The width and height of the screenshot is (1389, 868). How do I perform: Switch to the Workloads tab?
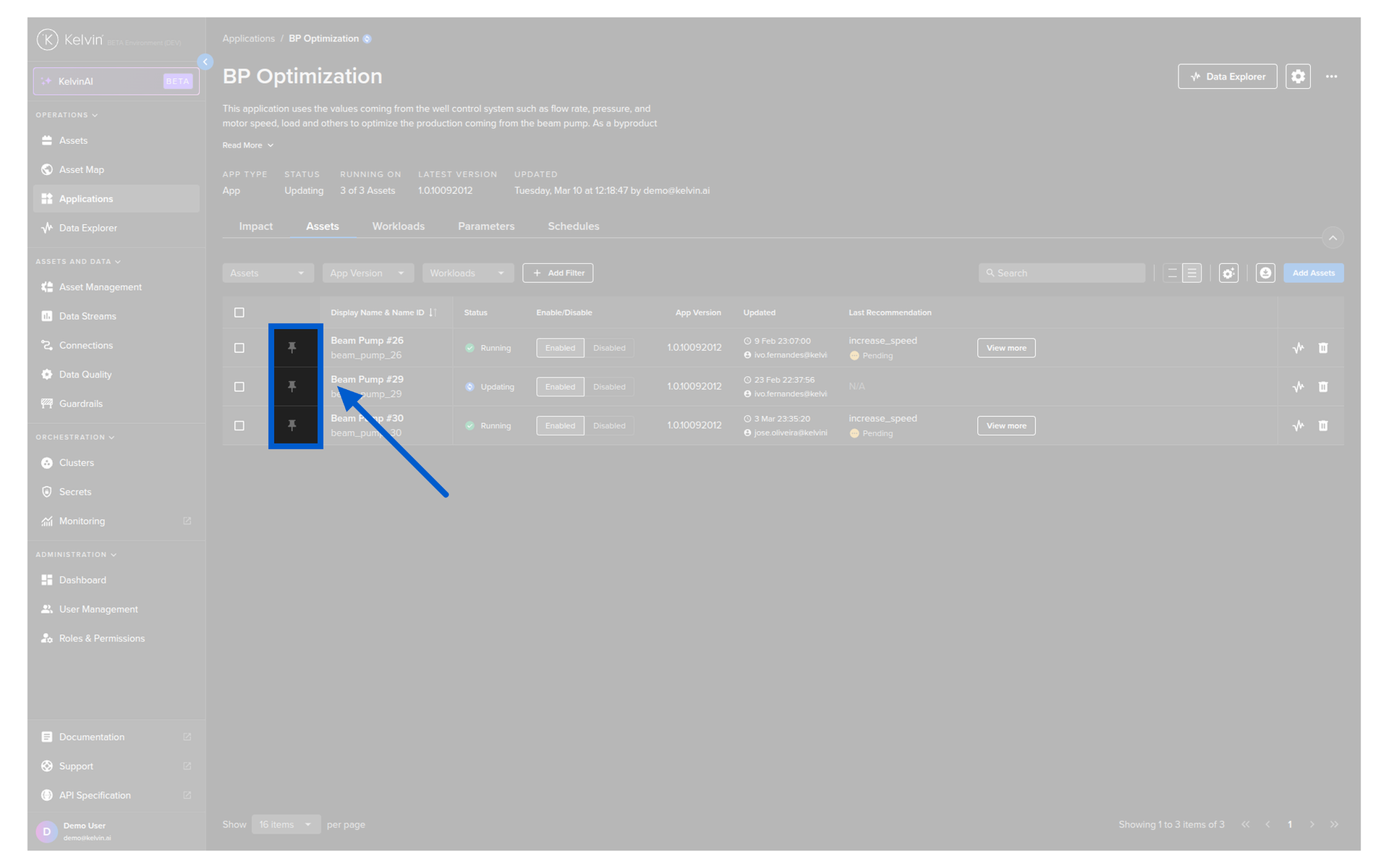coord(398,226)
